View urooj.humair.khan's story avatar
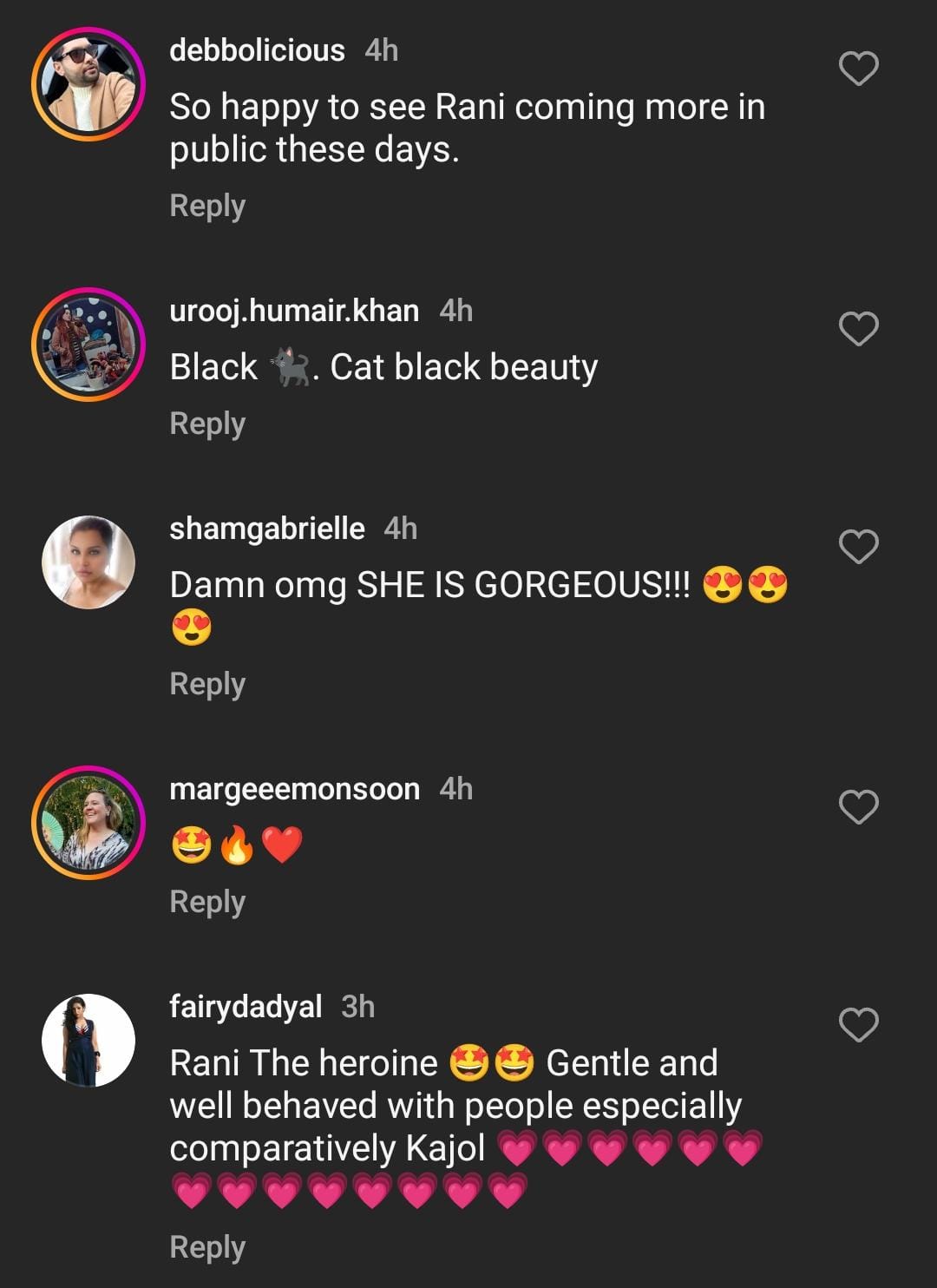This screenshot has height=1288, width=937. pyautogui.click(x=88, y=345)
